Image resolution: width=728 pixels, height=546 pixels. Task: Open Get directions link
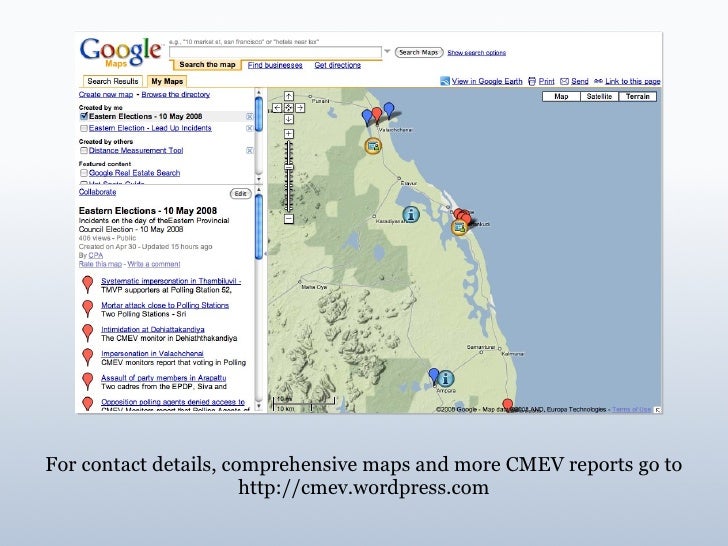[338, 65]
